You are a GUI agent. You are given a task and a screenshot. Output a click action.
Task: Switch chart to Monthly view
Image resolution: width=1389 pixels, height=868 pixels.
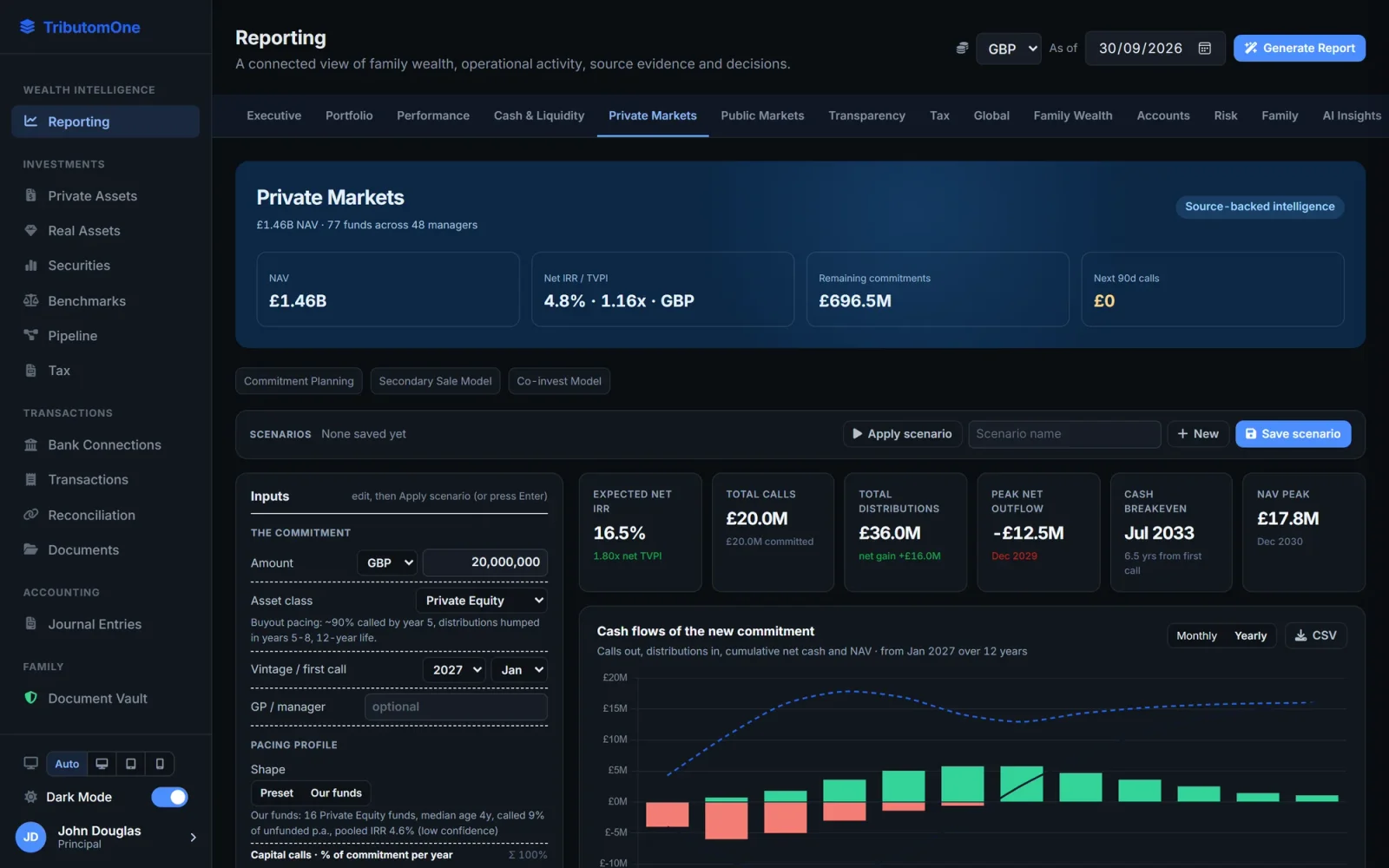[1196, 635]
